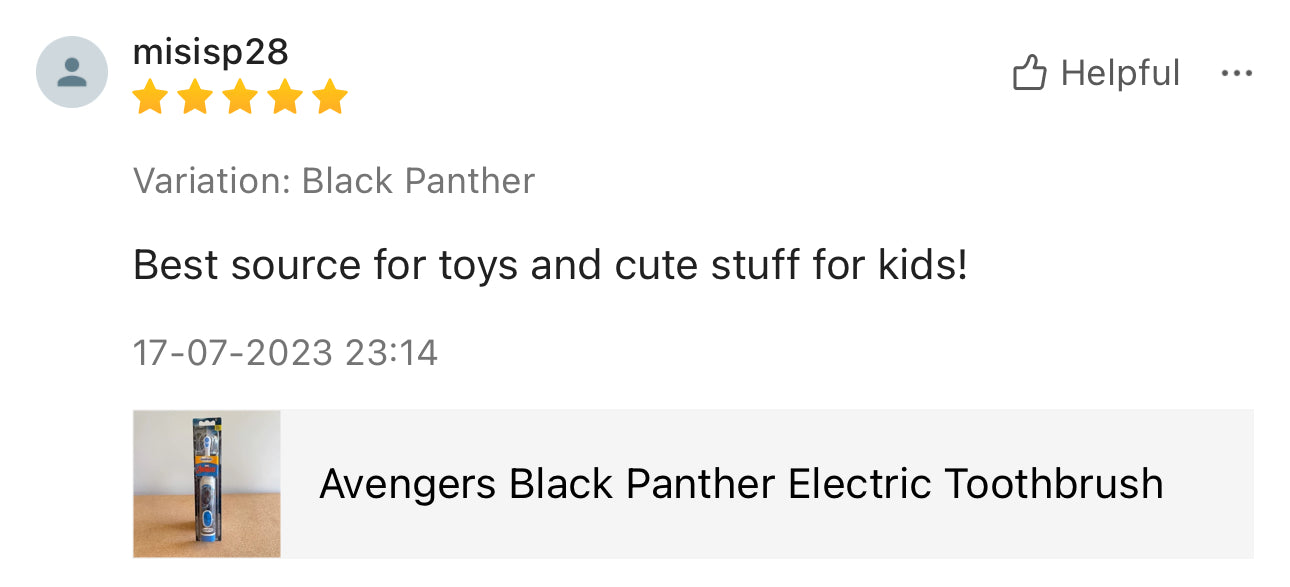
Task: Click the word "Best" in the review
Action: [177, 265]
